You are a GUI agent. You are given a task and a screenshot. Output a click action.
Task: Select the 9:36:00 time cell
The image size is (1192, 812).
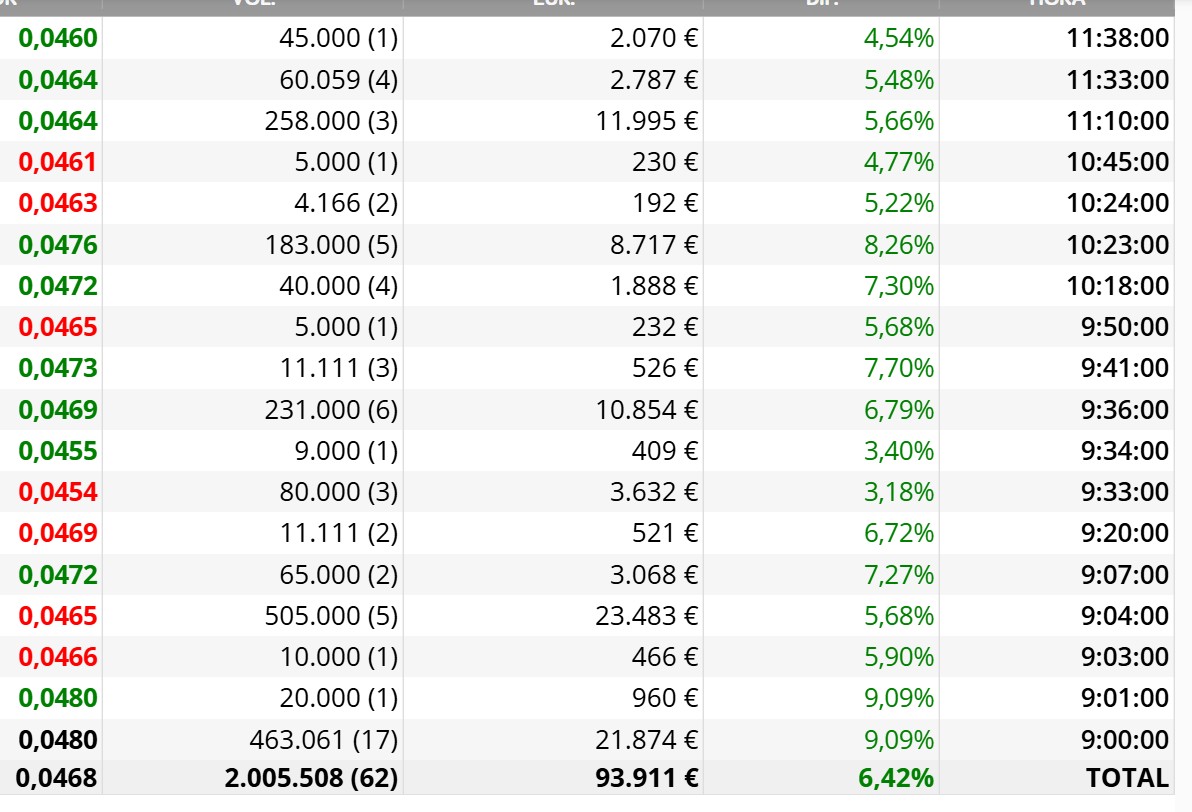click(1125, 410)
